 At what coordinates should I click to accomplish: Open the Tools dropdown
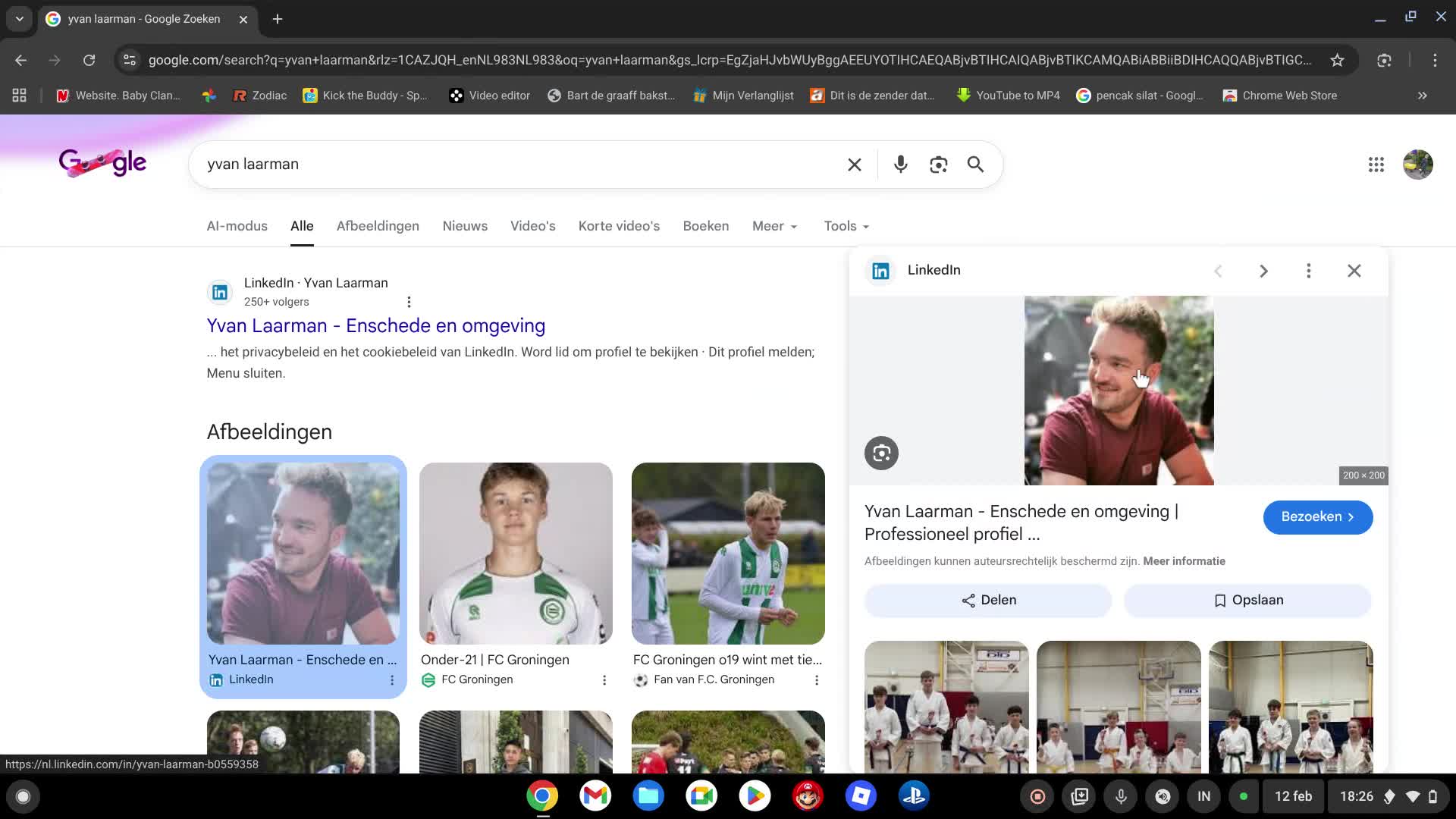(846, 226)
